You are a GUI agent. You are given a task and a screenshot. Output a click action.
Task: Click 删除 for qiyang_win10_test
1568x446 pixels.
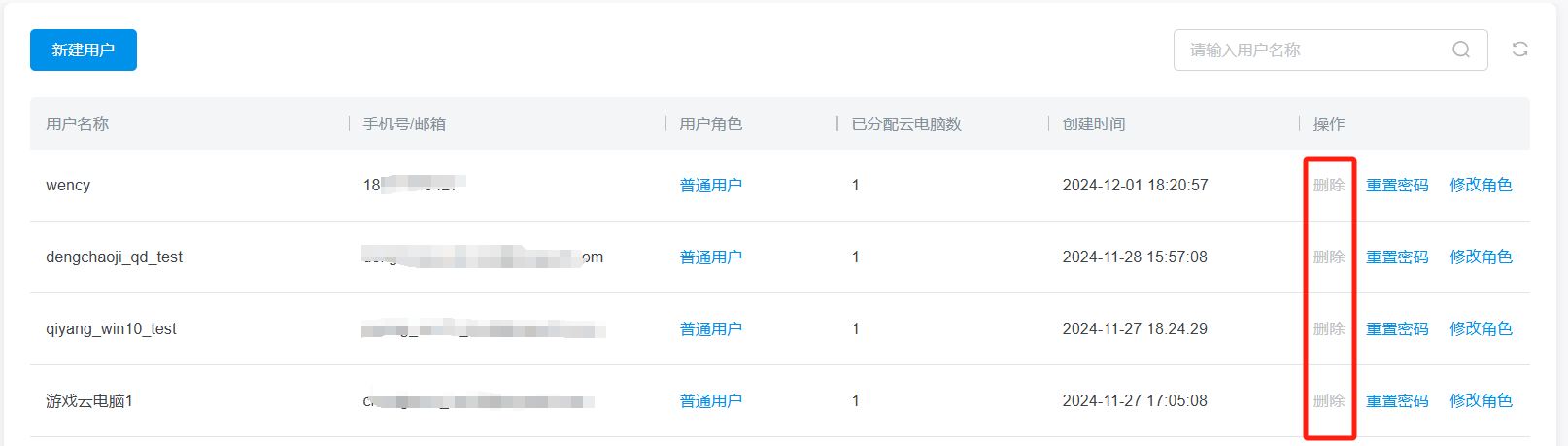tap(1328, 328)
